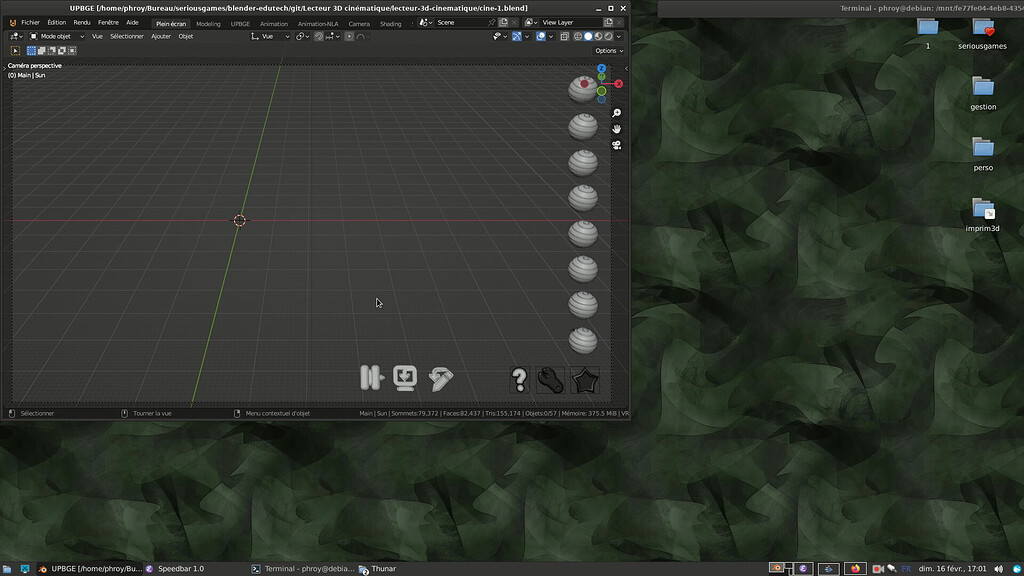Enable X-ray viewing mode
Screen dimensions: 1024x576
tap(565, 36)
